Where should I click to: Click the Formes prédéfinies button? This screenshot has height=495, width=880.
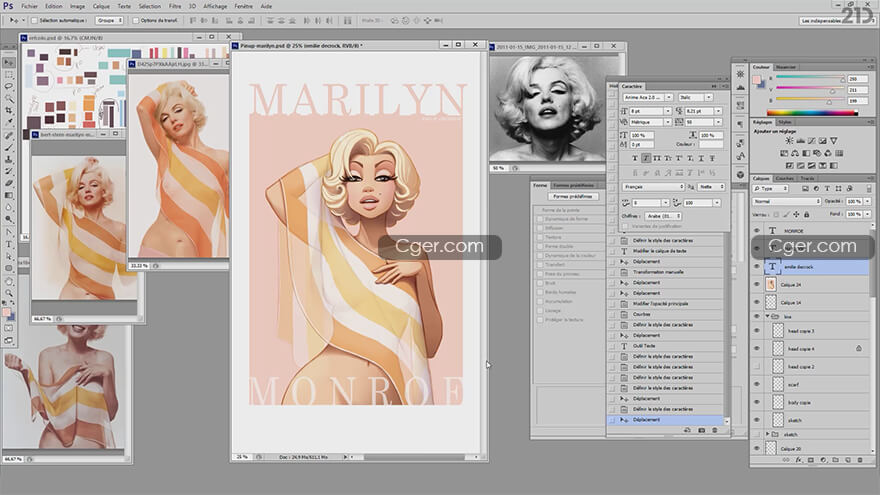[572, 196]
